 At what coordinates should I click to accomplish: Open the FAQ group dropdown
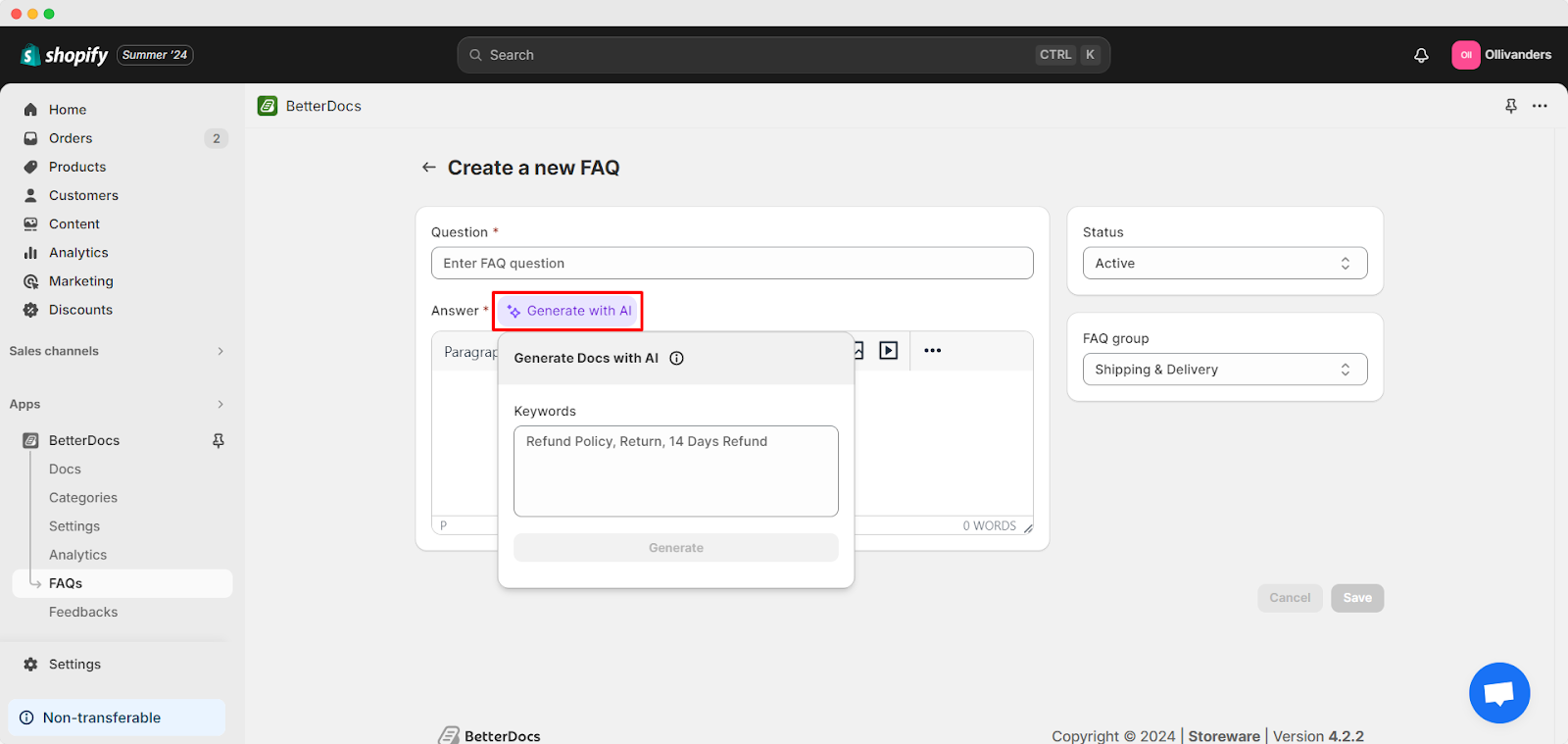click(1225, 370)
